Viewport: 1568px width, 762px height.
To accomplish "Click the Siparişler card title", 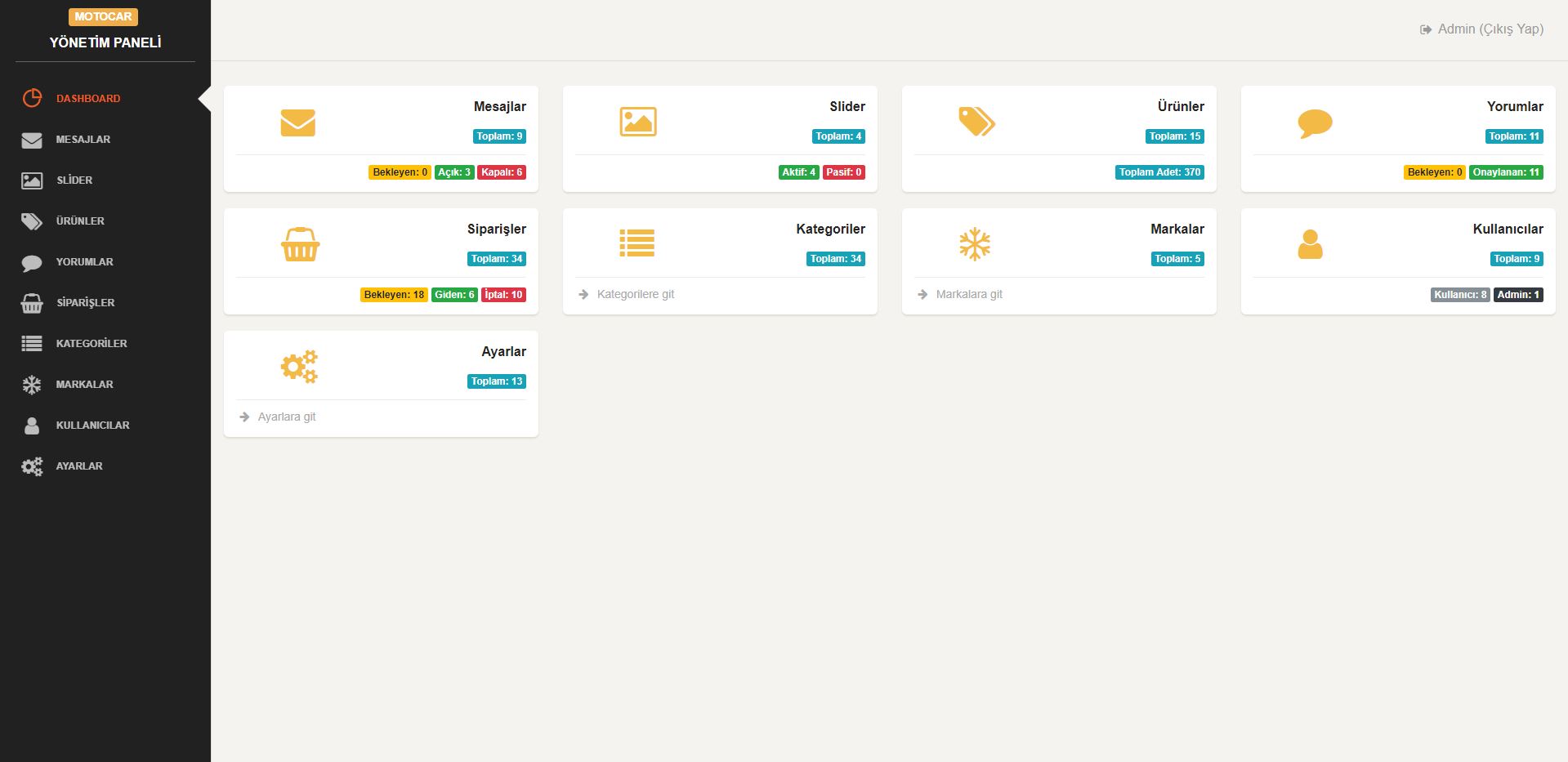I will pos(497,229).
